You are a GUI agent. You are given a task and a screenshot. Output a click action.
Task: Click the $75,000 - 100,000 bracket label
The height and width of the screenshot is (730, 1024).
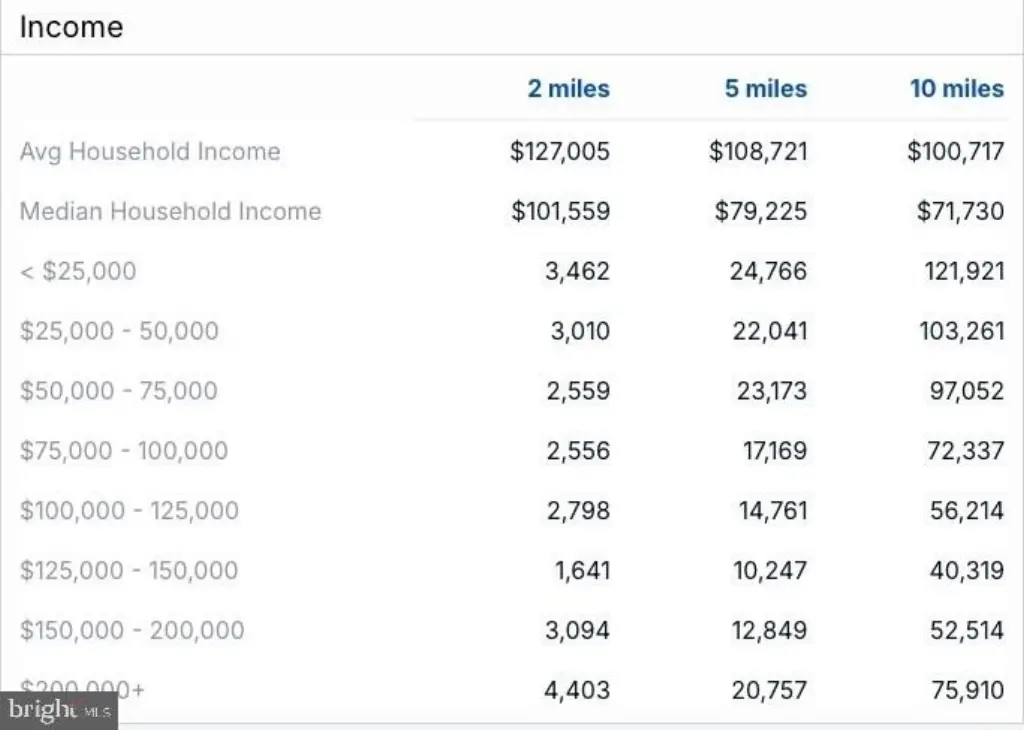(x=124, y=451)
